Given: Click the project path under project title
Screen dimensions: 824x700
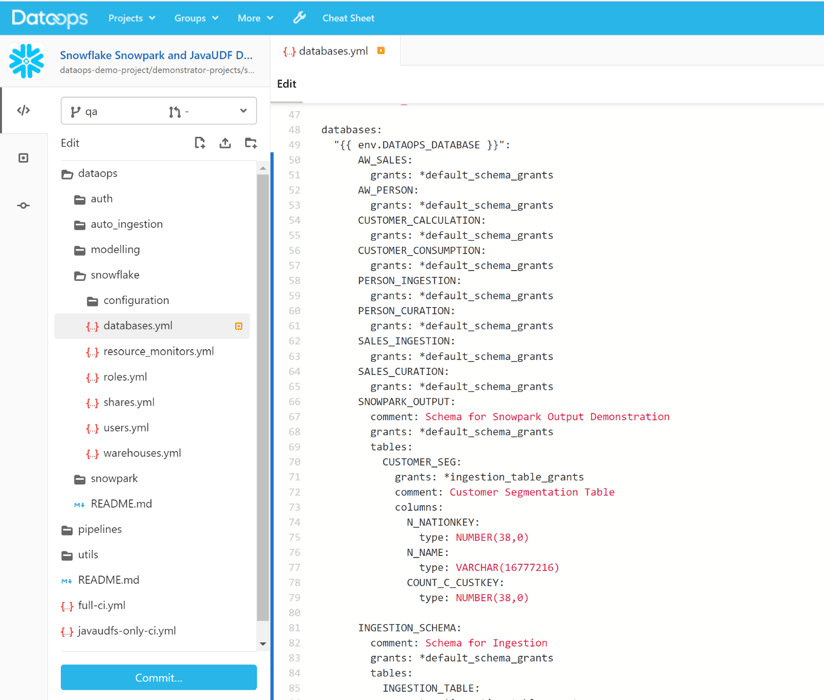Looking at the screenshot, I should pyautogui.click(x=157, y=70).
